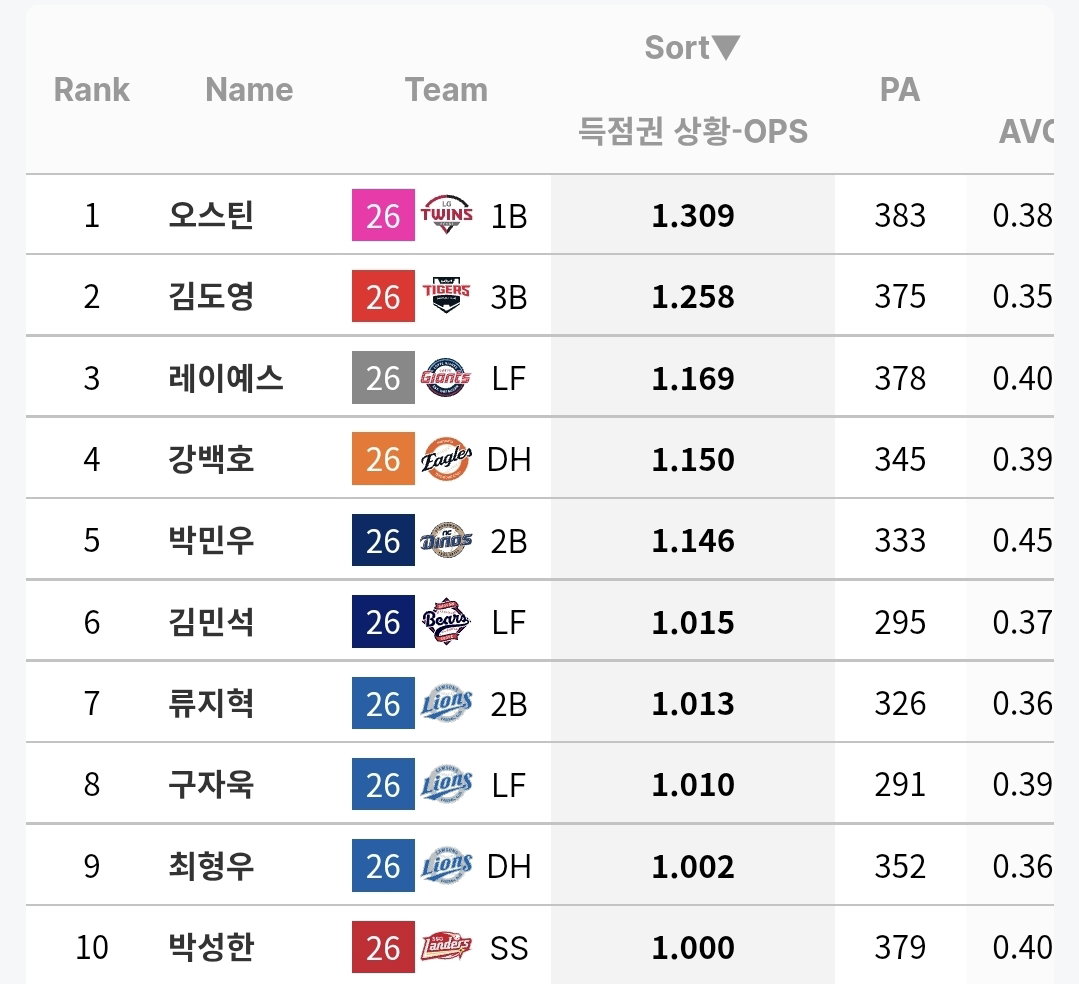Click the Name column header
Screen dimensions: 1079x984
point(249,89)
